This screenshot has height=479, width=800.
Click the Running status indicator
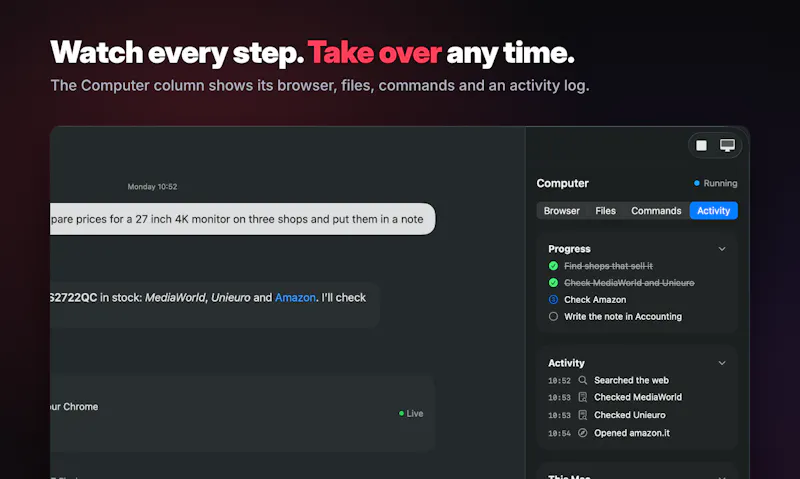tap(715, 183)
